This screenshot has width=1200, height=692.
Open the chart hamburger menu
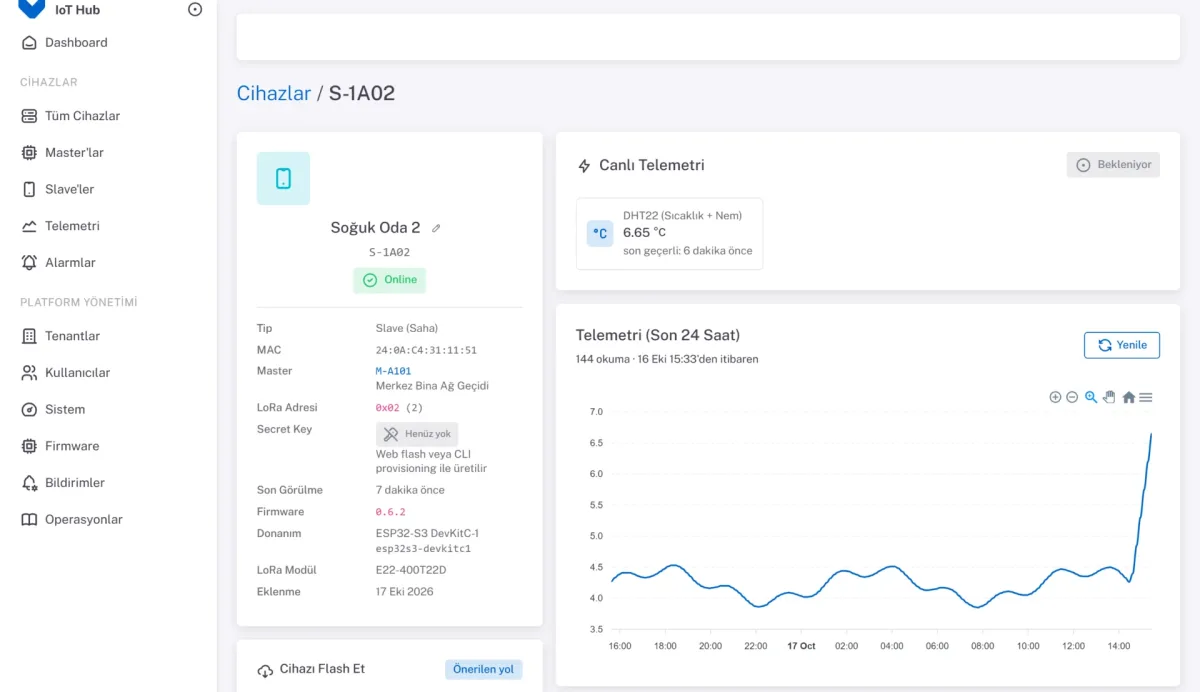coord(1146,397)
